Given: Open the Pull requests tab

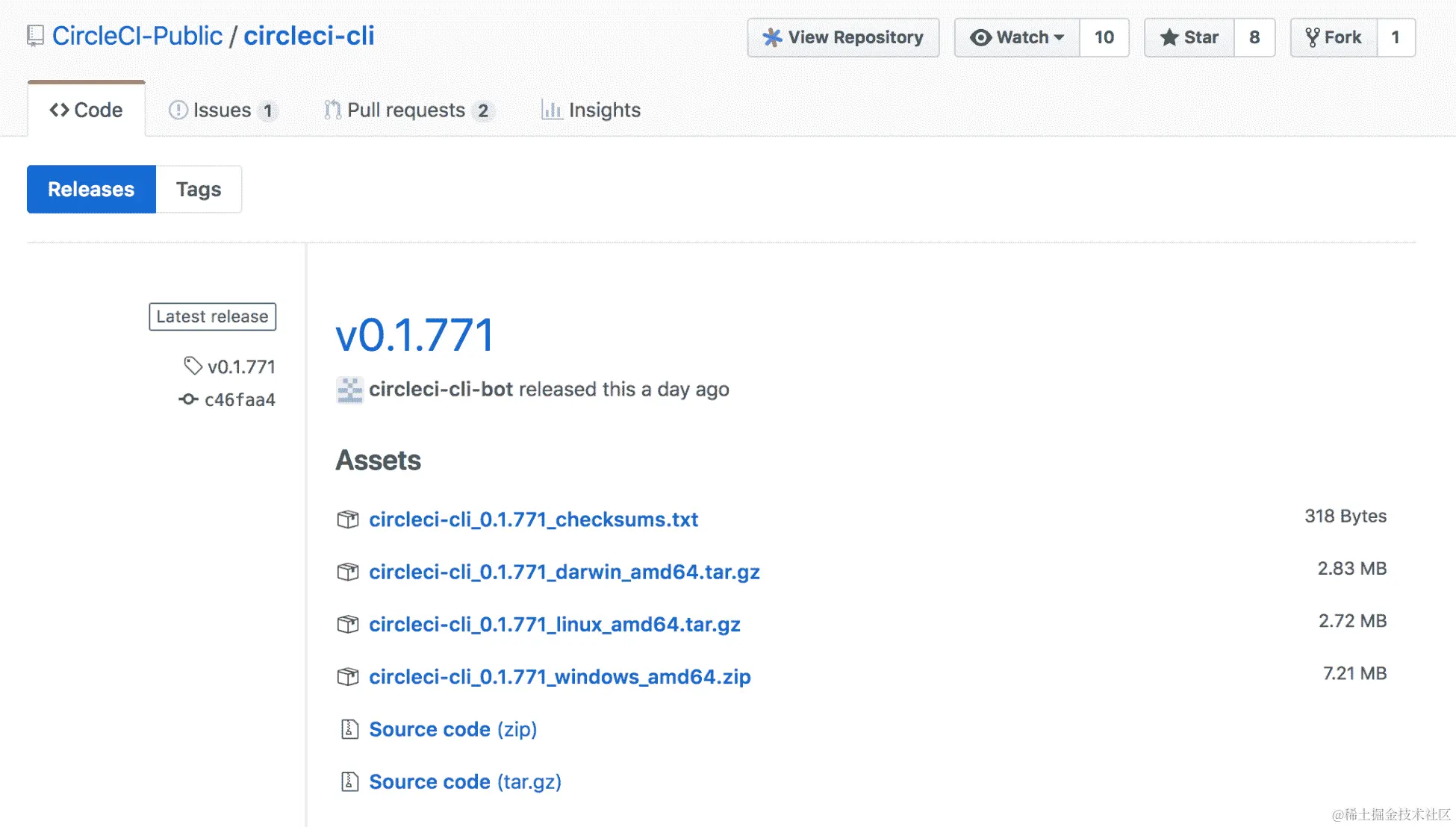Looking at the screenshot, I should 407,110.
